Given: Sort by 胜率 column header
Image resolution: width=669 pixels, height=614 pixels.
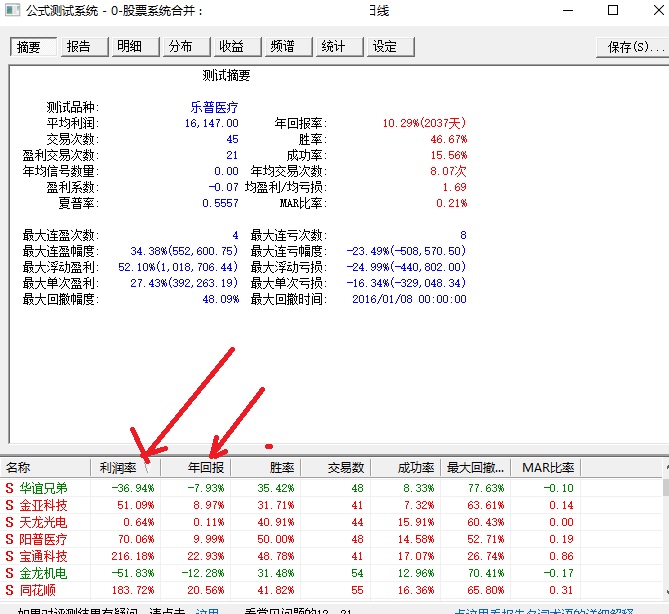Looking at the screenshot, I should coord(265,468).
